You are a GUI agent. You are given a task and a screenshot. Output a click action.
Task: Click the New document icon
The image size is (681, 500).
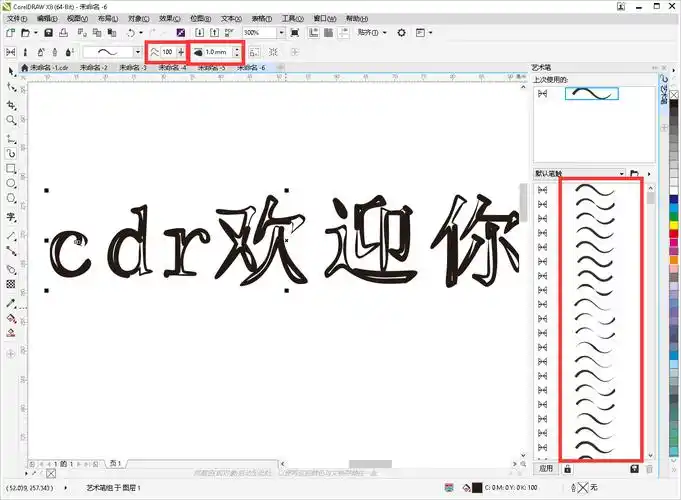click(10, 33)
